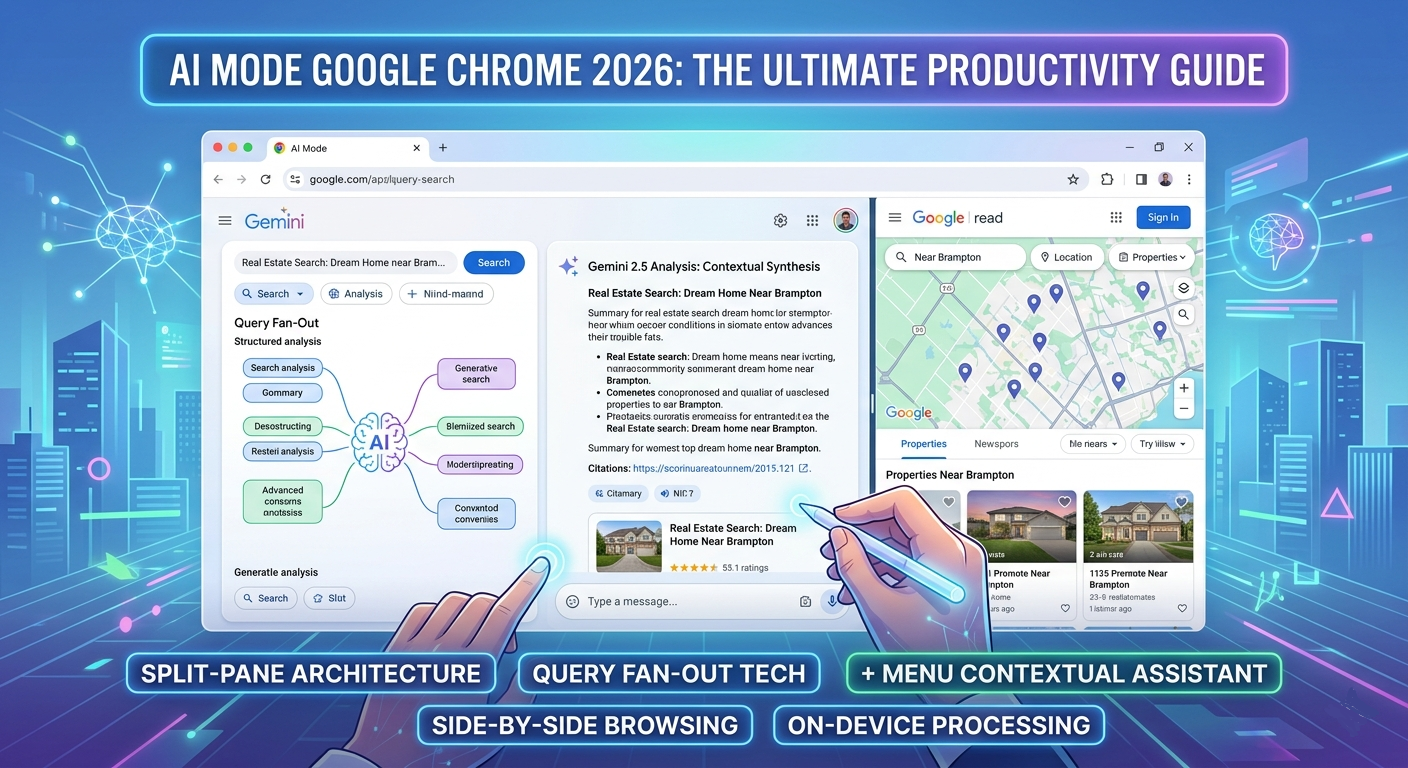Select the map layers icon
Viewport: 1408px width, 768px height.
tap(1183, 287)
